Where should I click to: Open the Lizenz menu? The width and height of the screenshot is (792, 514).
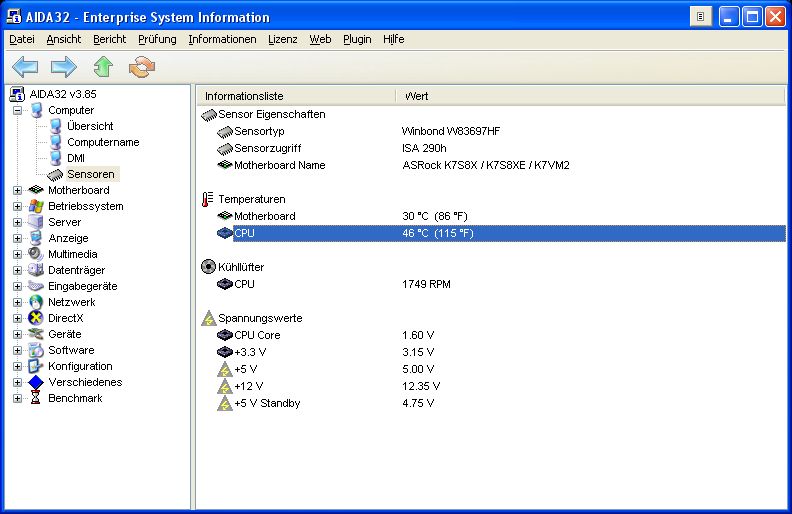pos(283,39)
